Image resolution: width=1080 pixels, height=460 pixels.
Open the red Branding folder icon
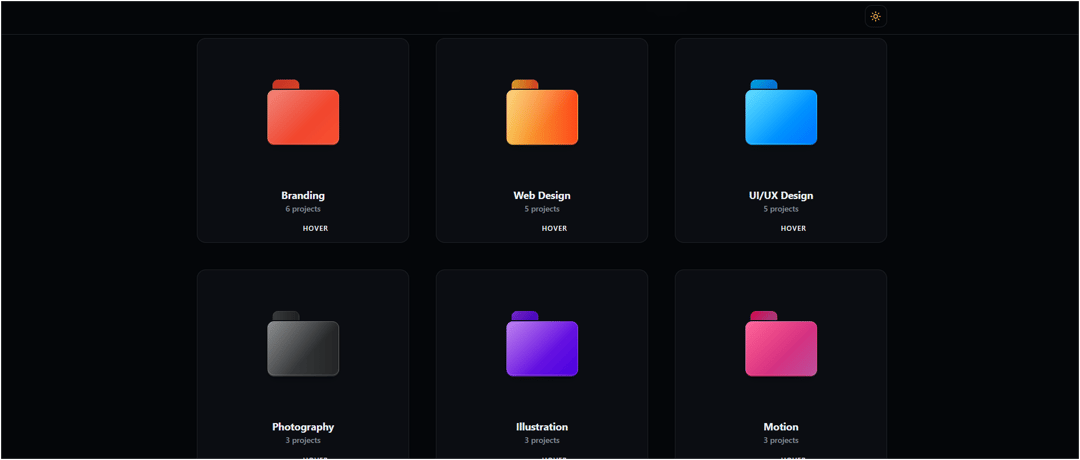303,112
